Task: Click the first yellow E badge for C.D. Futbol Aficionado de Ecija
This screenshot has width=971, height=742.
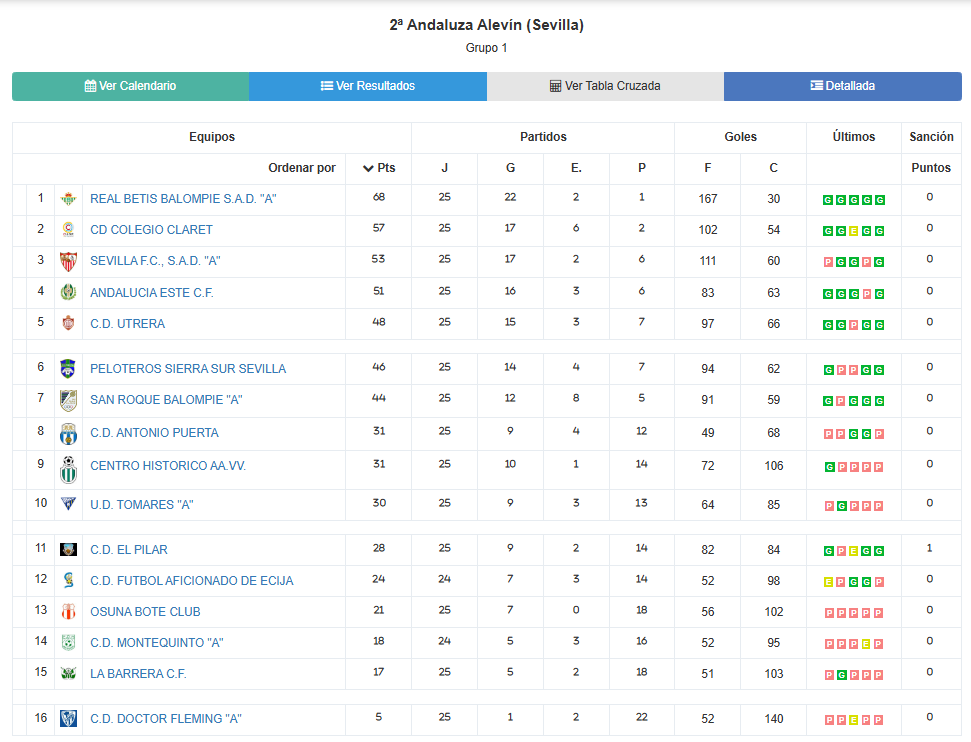Action: pyautogui.click(x=828, y=582)
